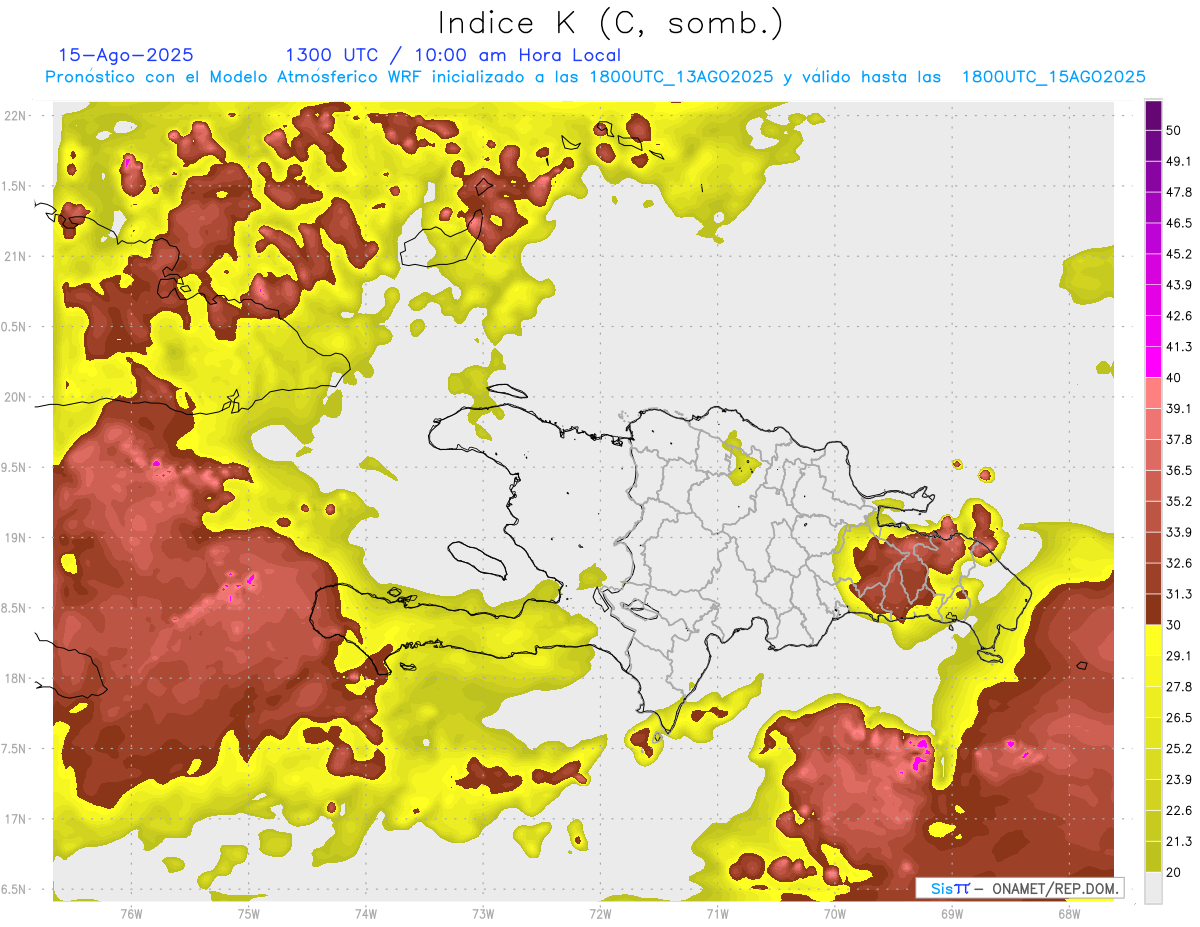
Task: Click the color scale value '33.9'
Action: click(1179, 532)
